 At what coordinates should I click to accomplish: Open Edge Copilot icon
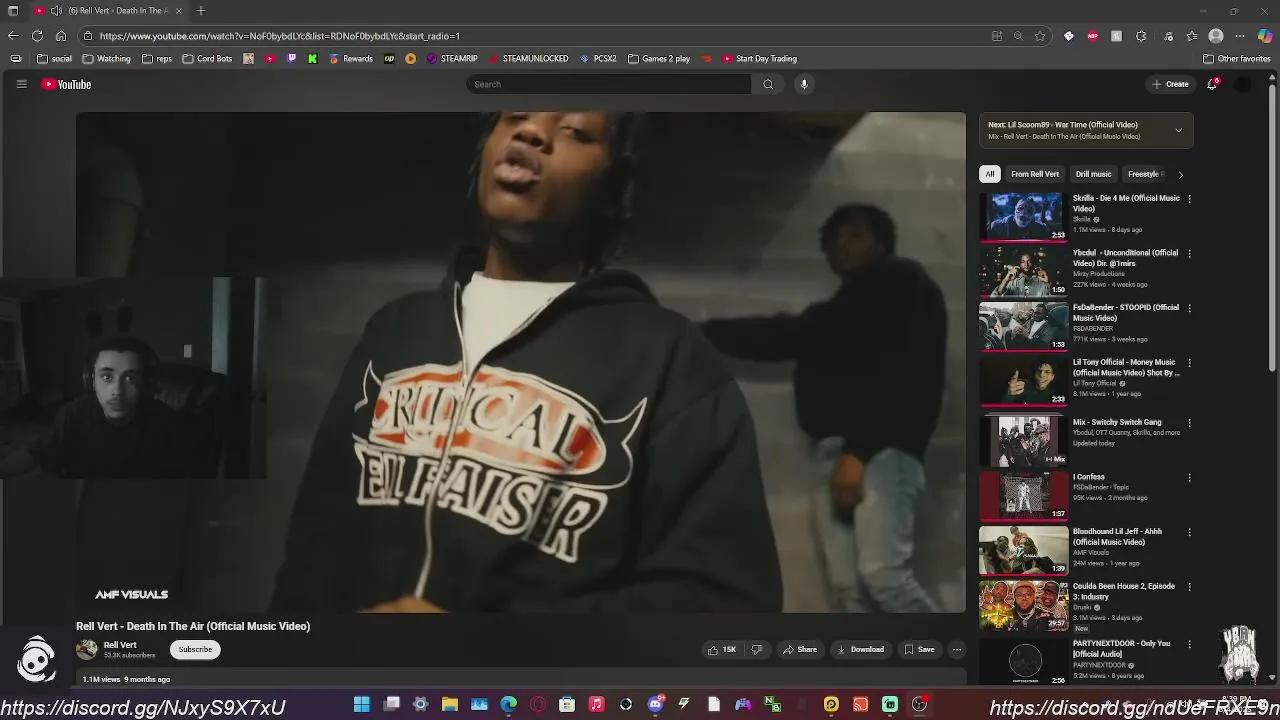1265,36
